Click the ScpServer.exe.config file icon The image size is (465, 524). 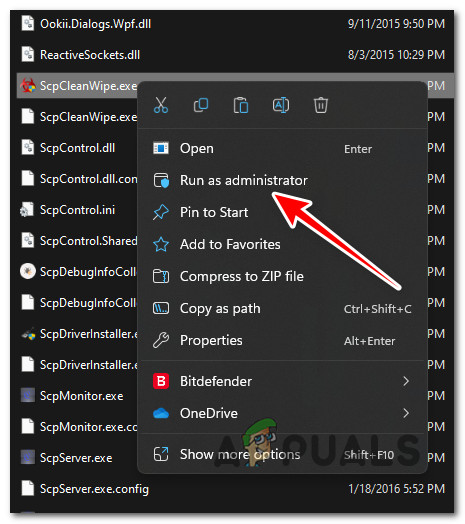[x=28, y=488]
